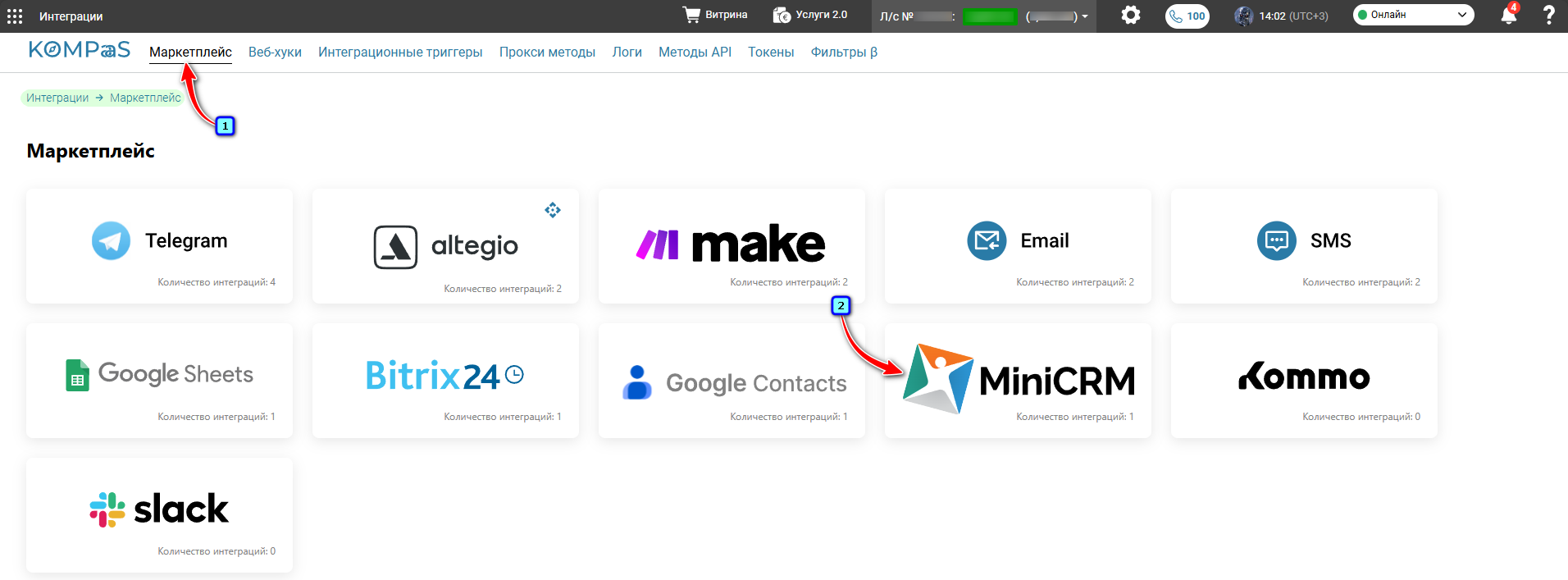This screenshot has width=1568, height=580.
Task: Open the Bitrix24 integration card
Action: tap(445, 381)
